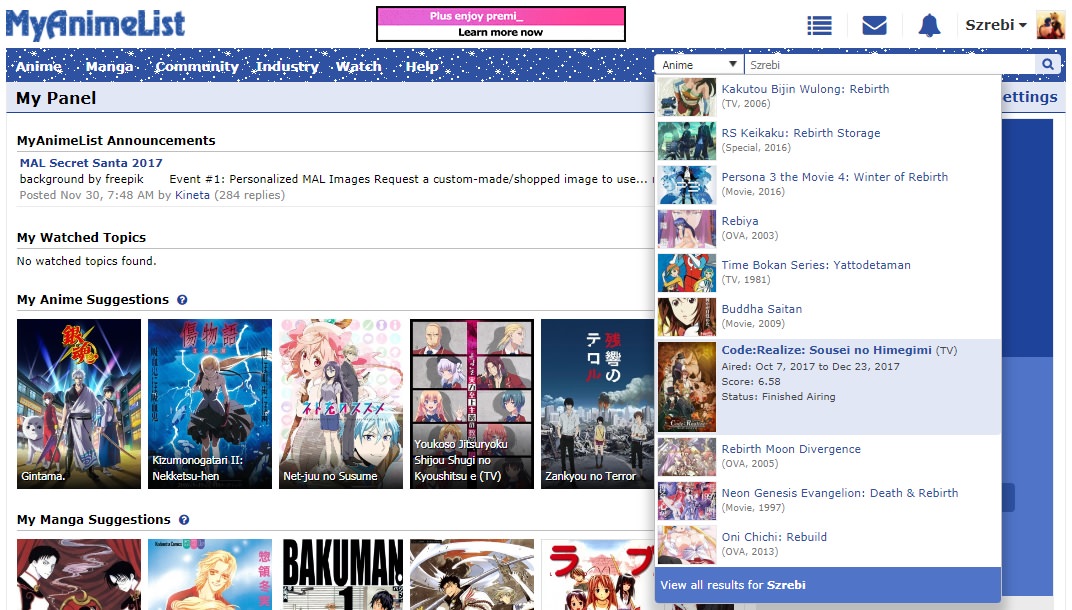Open Kineta's profile link
This screenshot has height=610, width=1072.
click(x=192, y=195)
